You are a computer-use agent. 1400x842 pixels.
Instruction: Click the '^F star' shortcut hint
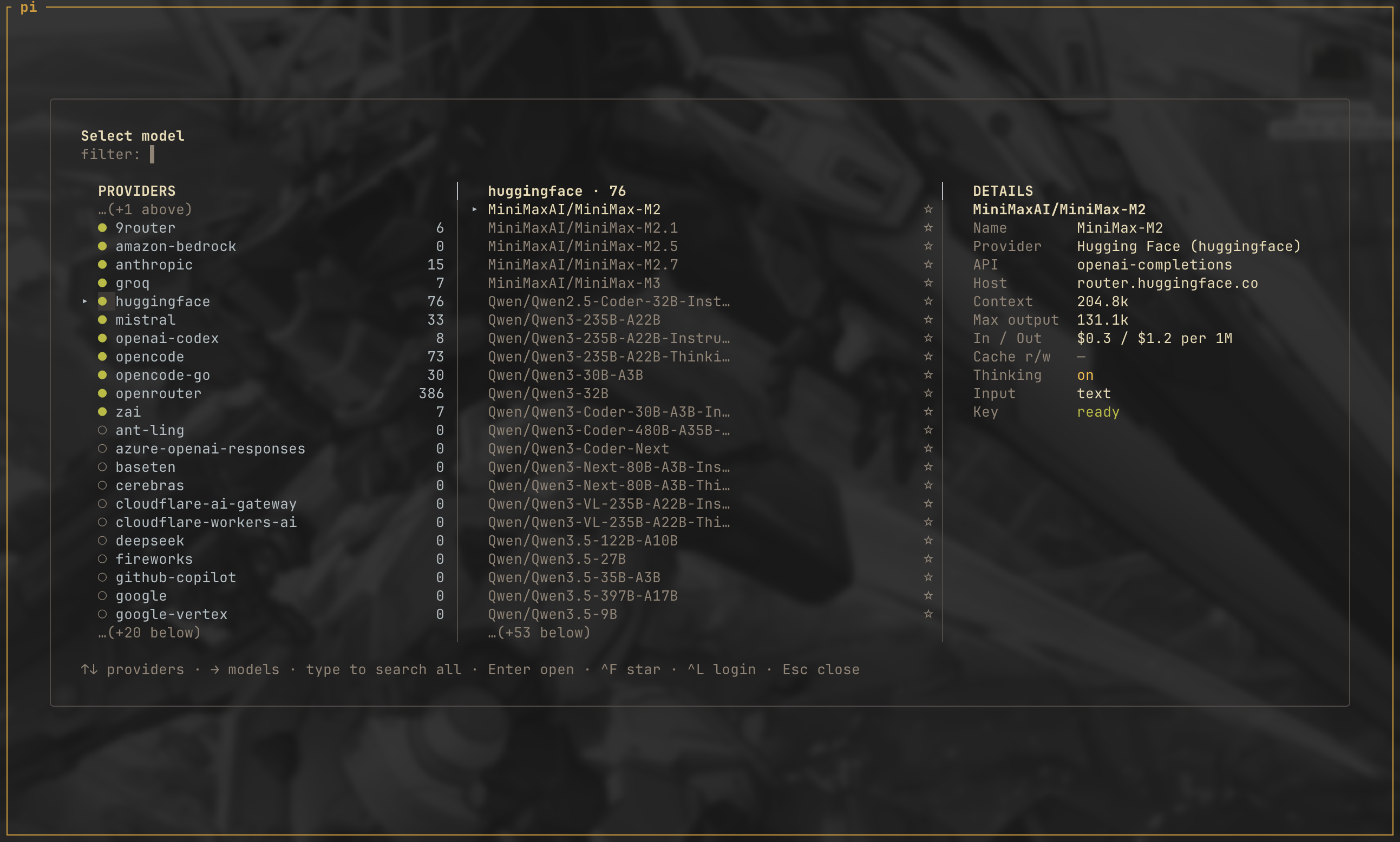click(x=631, y=669)
